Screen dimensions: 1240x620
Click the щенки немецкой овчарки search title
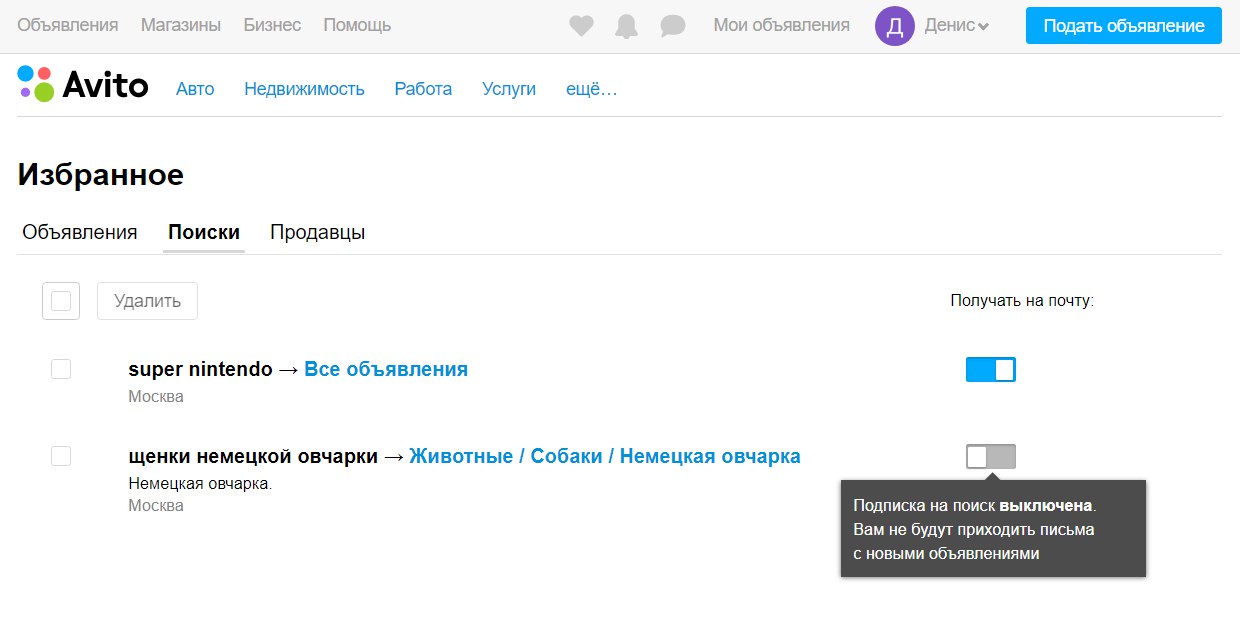(x=253, y=456)
